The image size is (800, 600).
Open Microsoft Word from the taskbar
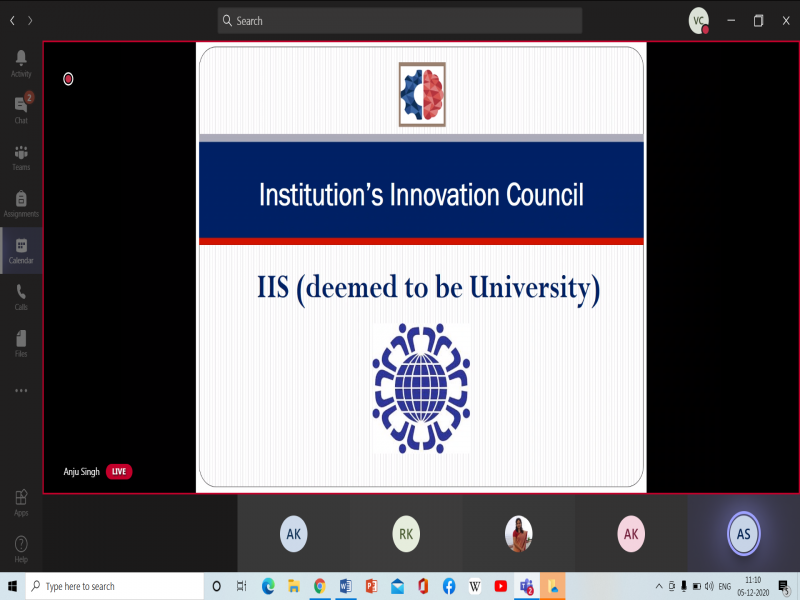[346, 586]
